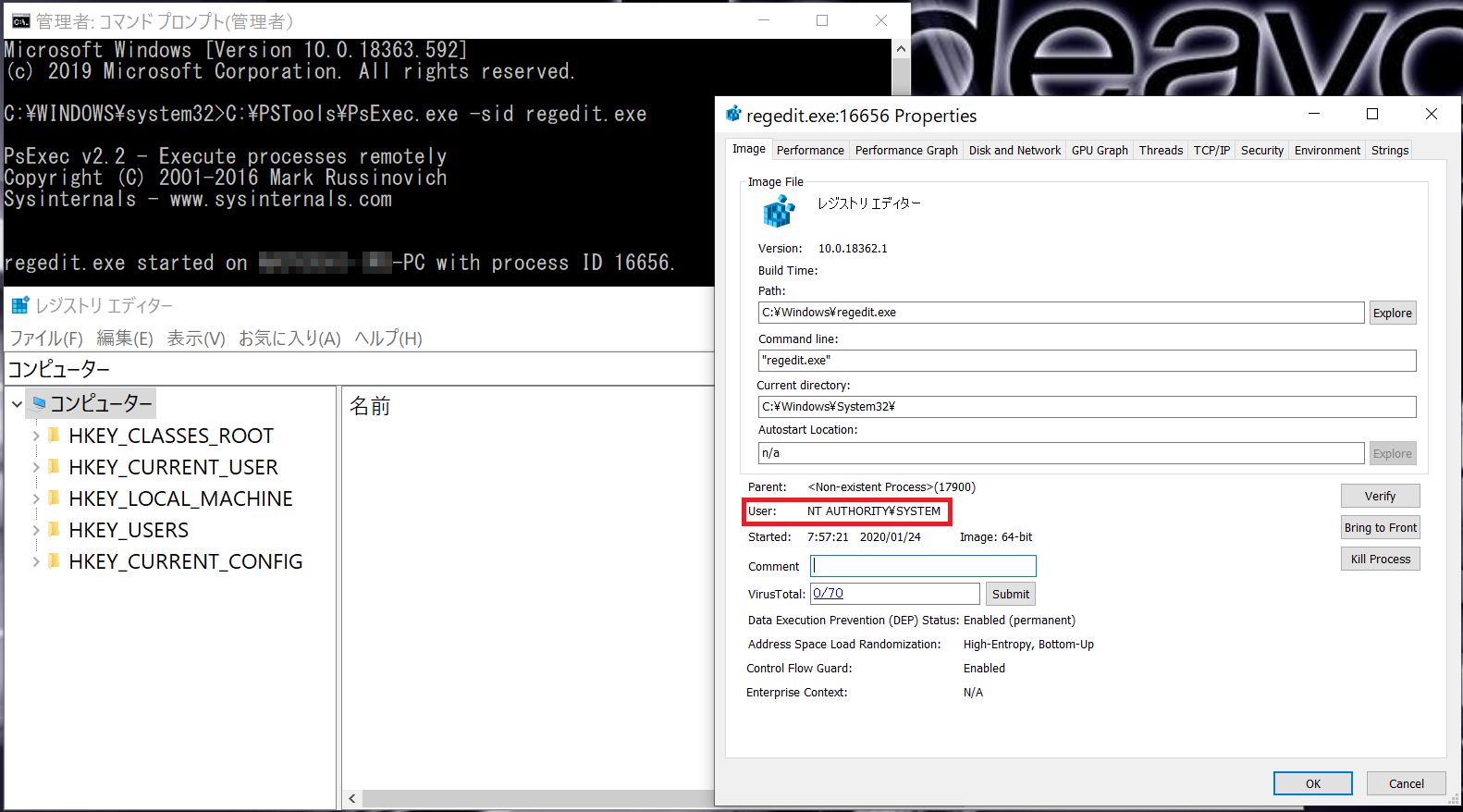Click the NT AUTHORITY¥SYSTEM user value
Viewport: 1463px width, 812px height.
(874, 511)
